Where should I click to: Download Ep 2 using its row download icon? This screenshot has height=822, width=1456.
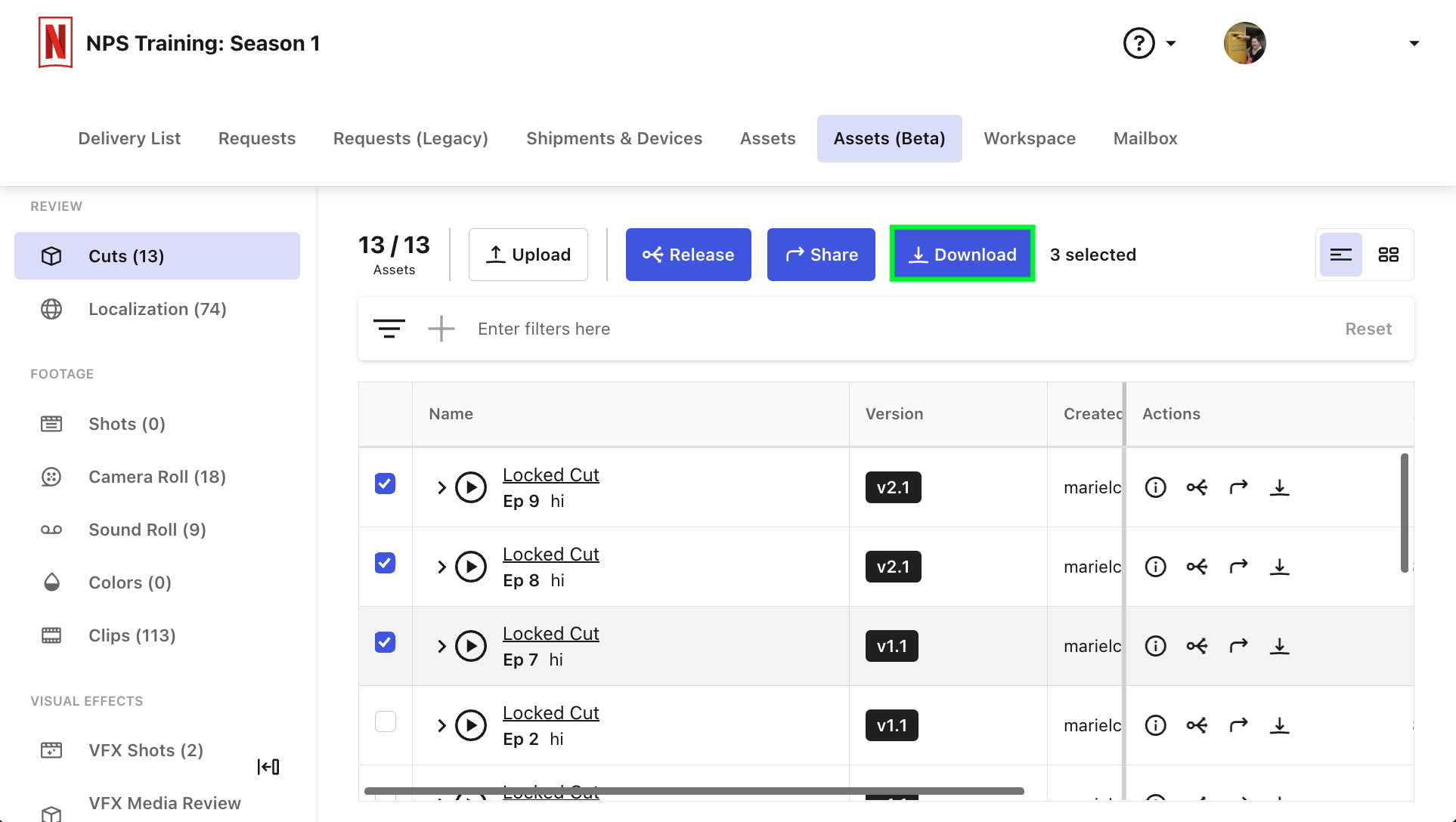pos(1280,725)
